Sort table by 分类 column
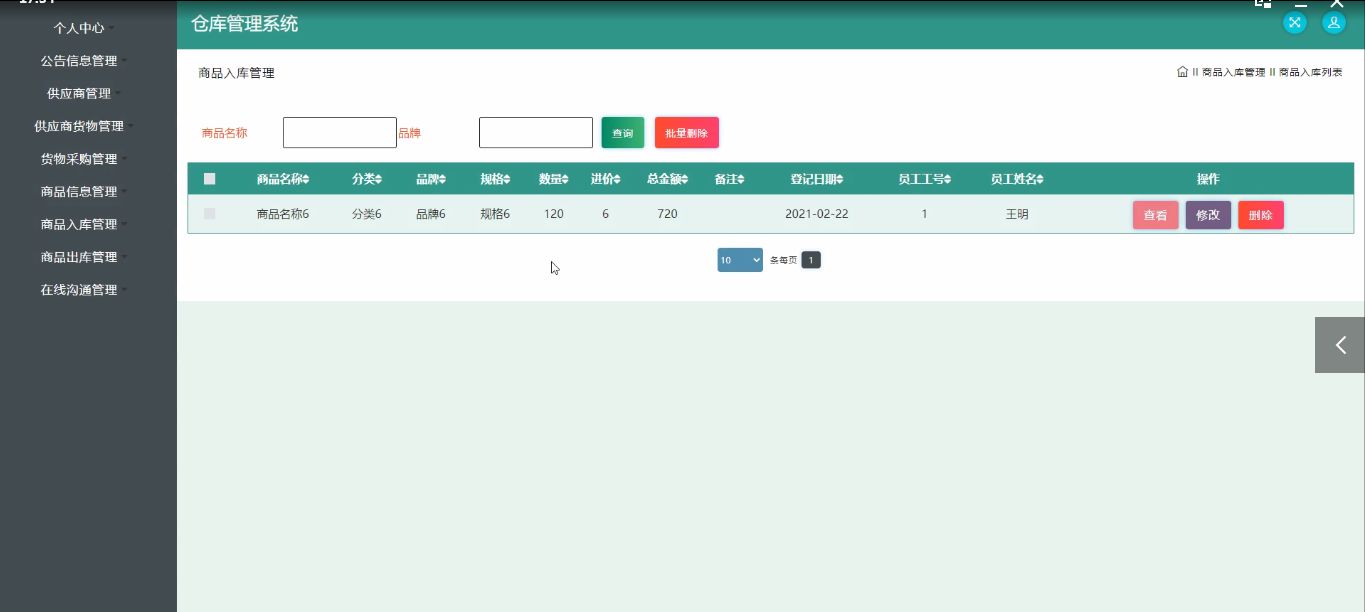The image size is (1365, 612). (x=367, y=179)
